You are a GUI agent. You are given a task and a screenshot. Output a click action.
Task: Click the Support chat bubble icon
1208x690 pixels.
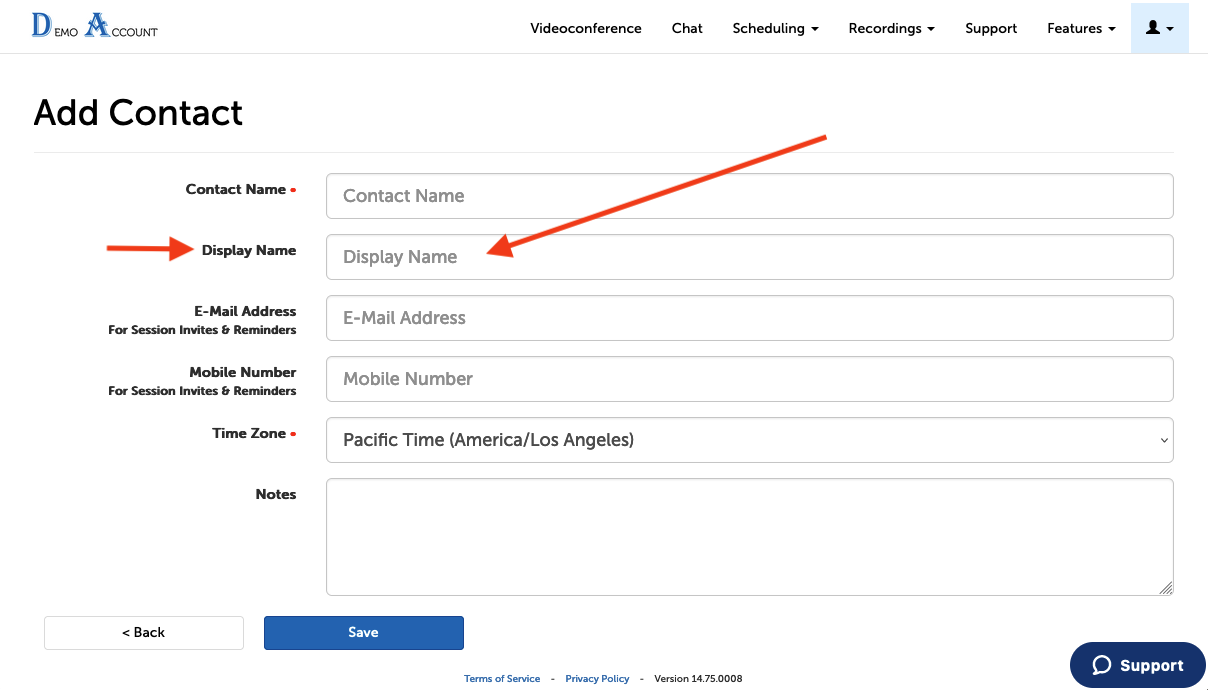tap(1102, 665)
